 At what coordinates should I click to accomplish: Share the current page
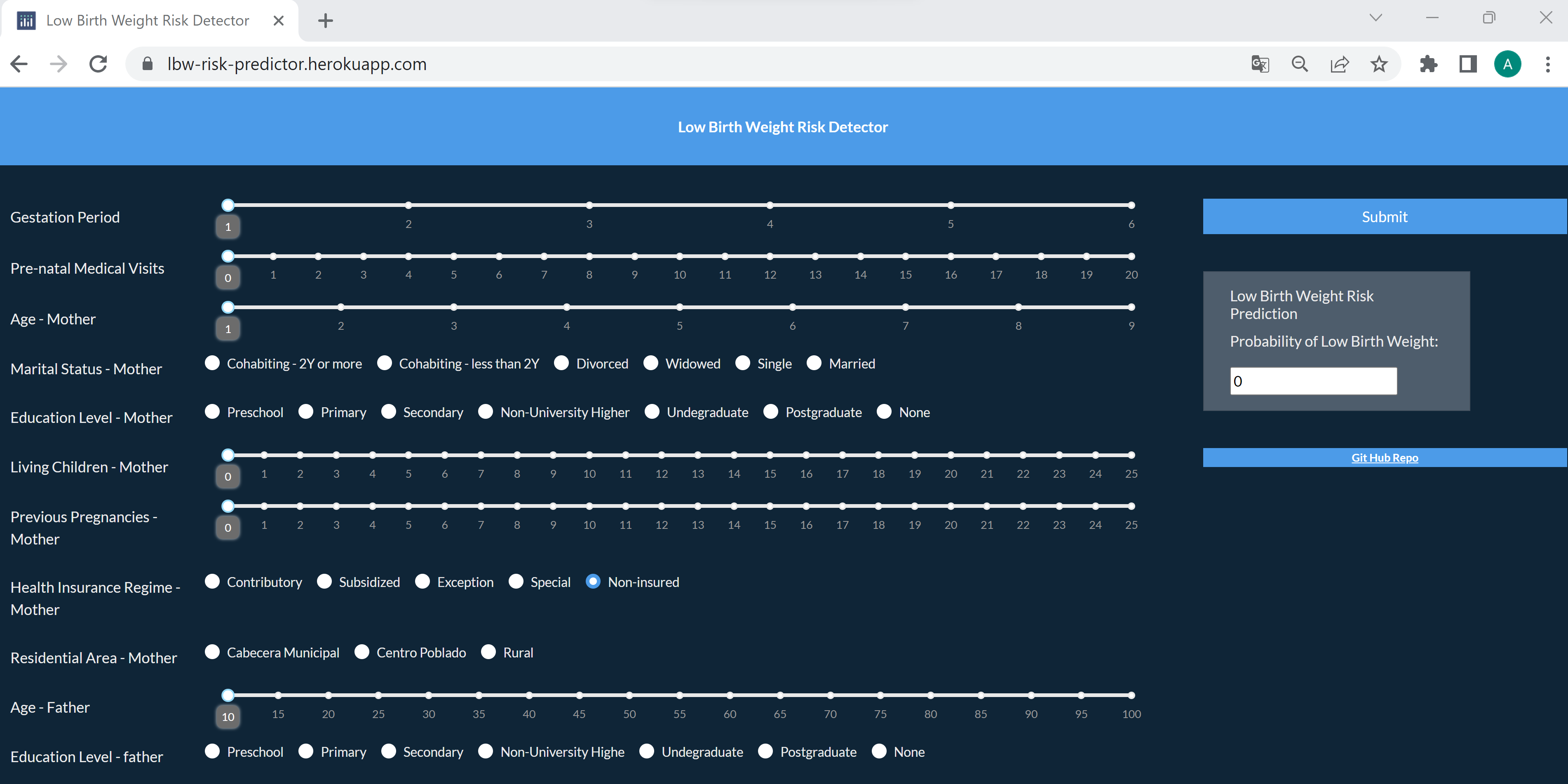[1340, 64]
